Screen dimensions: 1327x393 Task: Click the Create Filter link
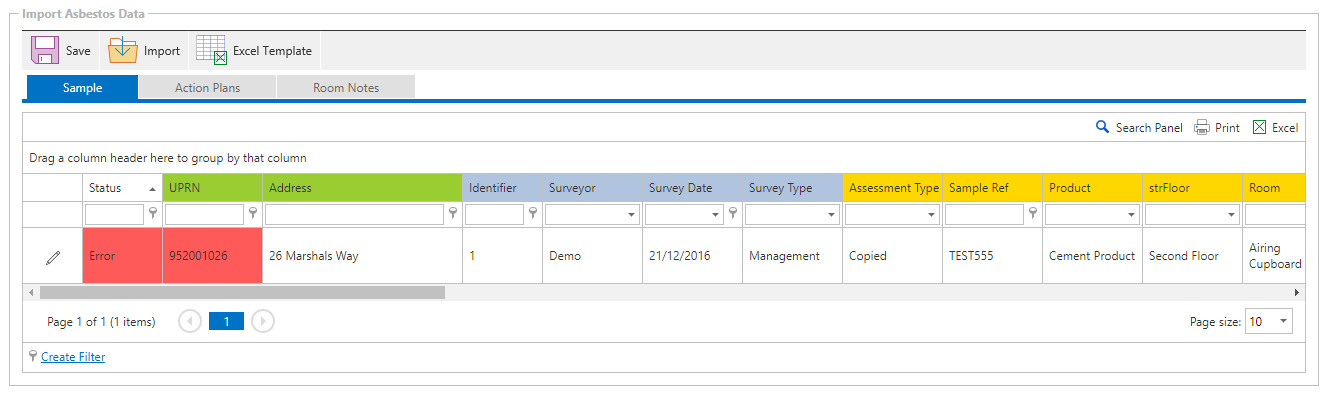(x=73, y=357)
